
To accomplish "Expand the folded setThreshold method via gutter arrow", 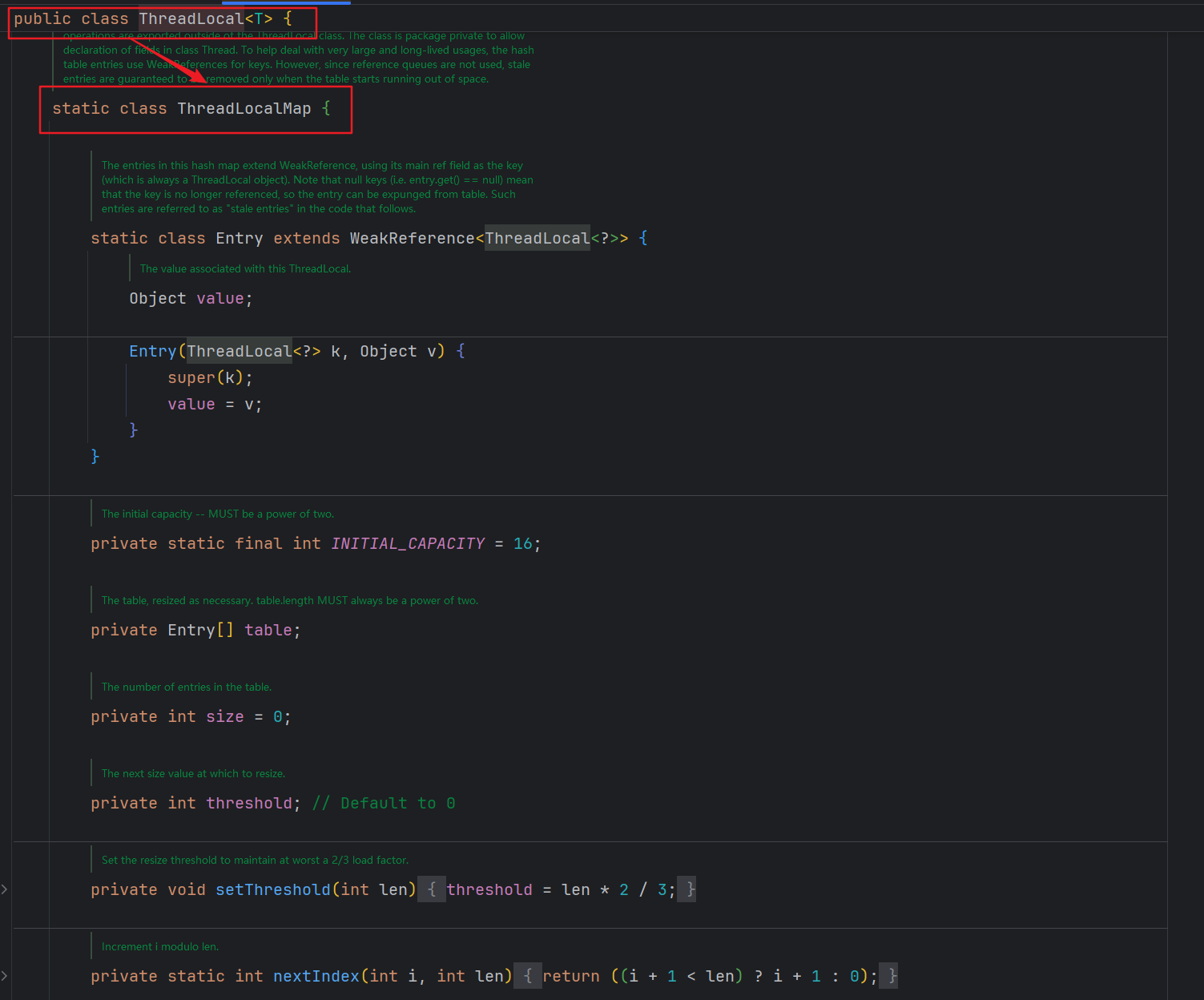I will pos(5,889).
